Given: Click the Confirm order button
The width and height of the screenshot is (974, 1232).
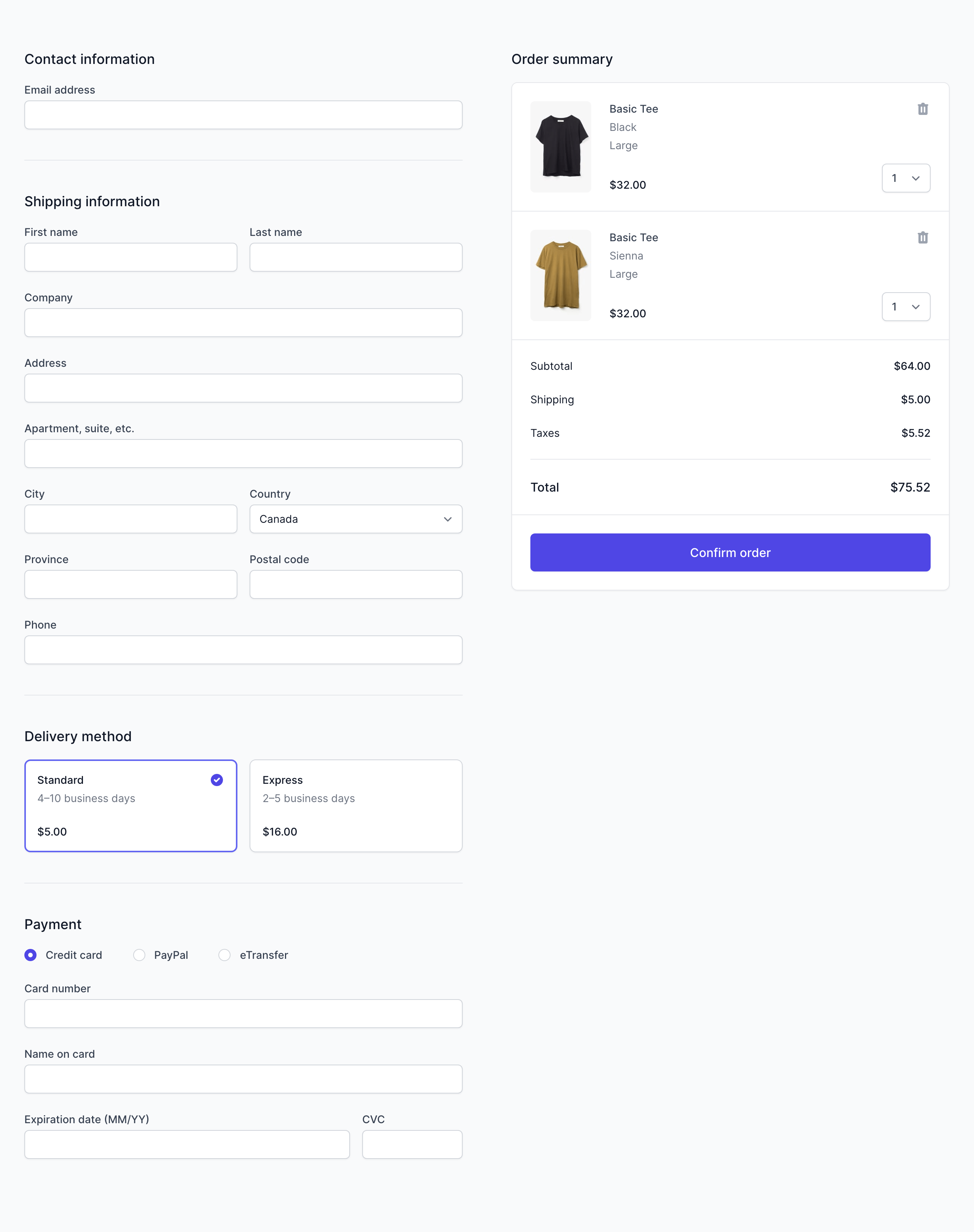Looking at the screenshot, I should click(x=730, y=552).
